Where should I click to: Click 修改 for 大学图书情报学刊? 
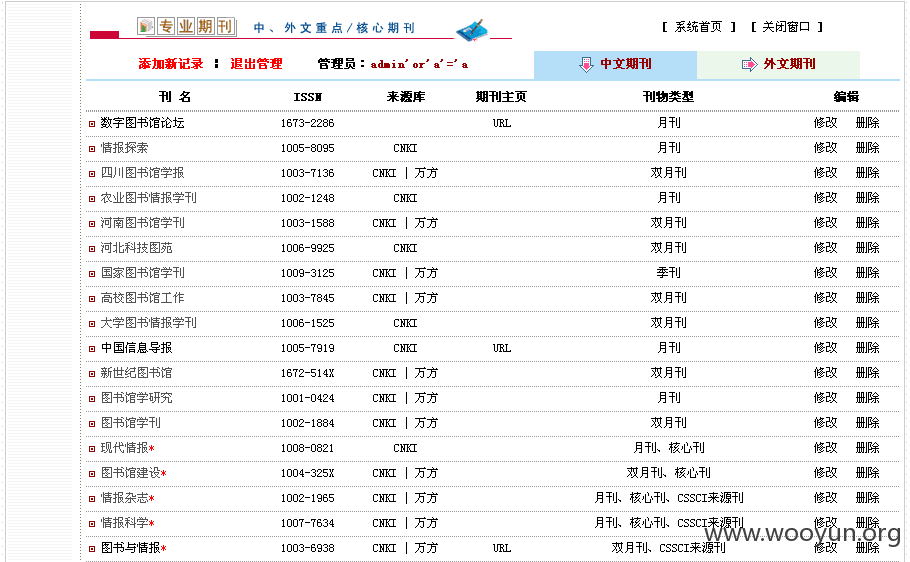(825, 323)
